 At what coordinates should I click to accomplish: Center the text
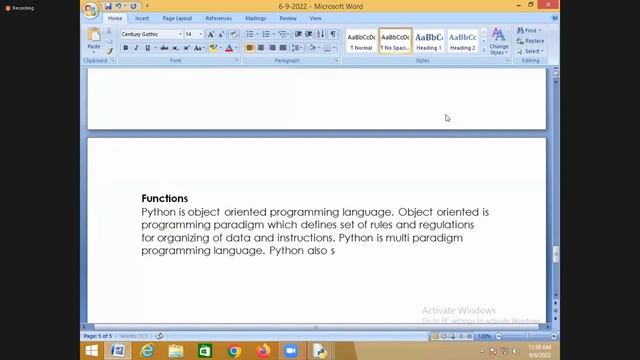[261, 48]
